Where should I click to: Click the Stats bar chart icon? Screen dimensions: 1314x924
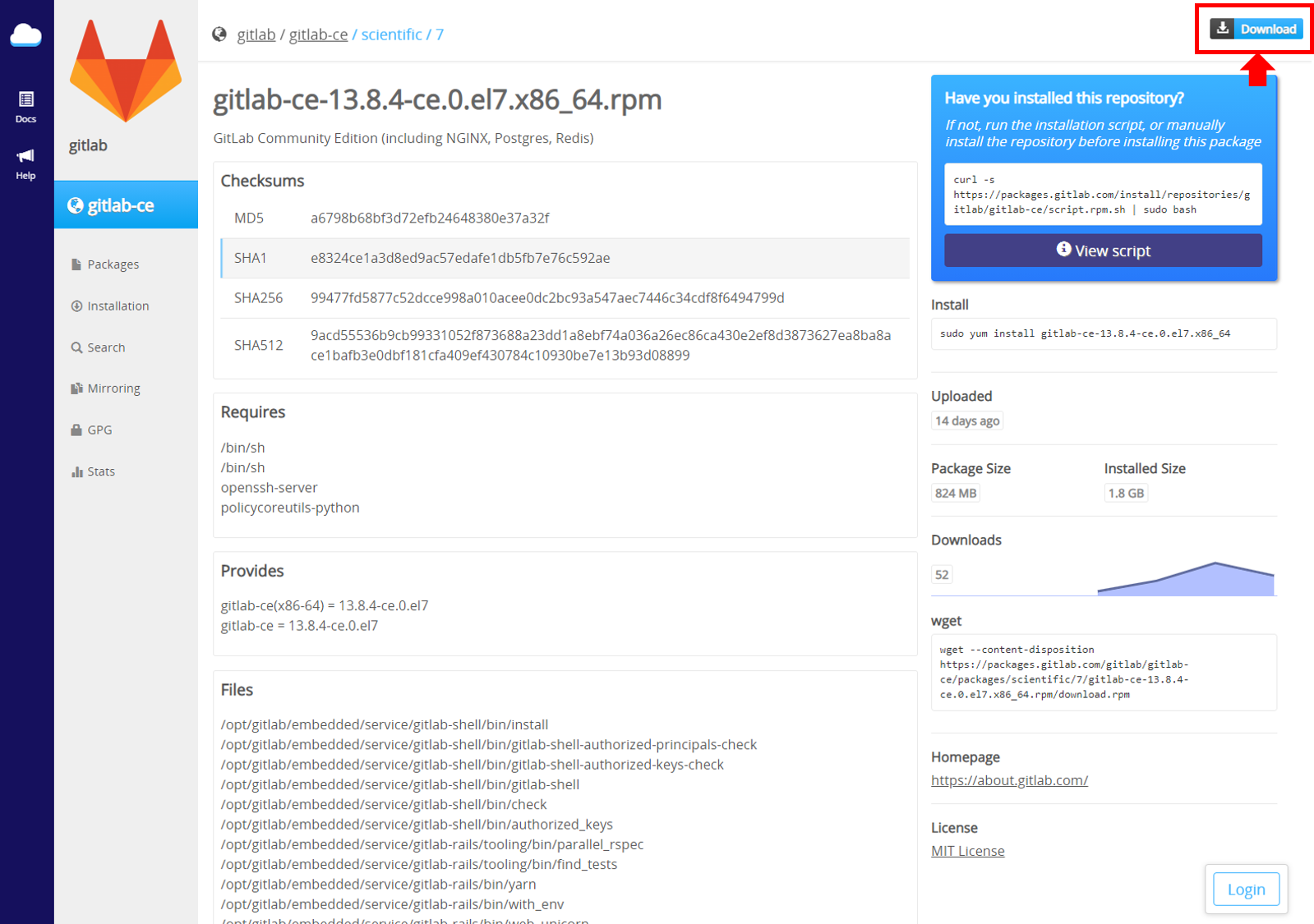click(76, 472)
